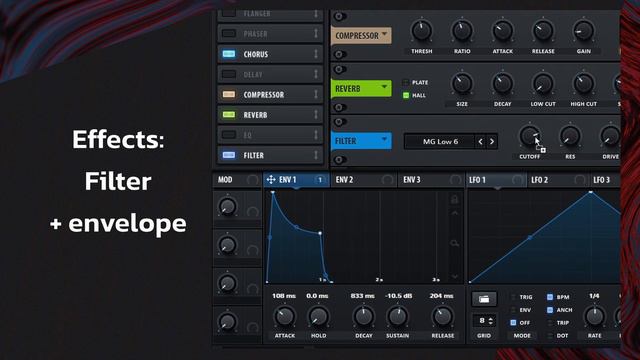Screen dimensions: 640x360
Task: Enable the Phaser effect in rack list
Action: [x=229, y=34]
